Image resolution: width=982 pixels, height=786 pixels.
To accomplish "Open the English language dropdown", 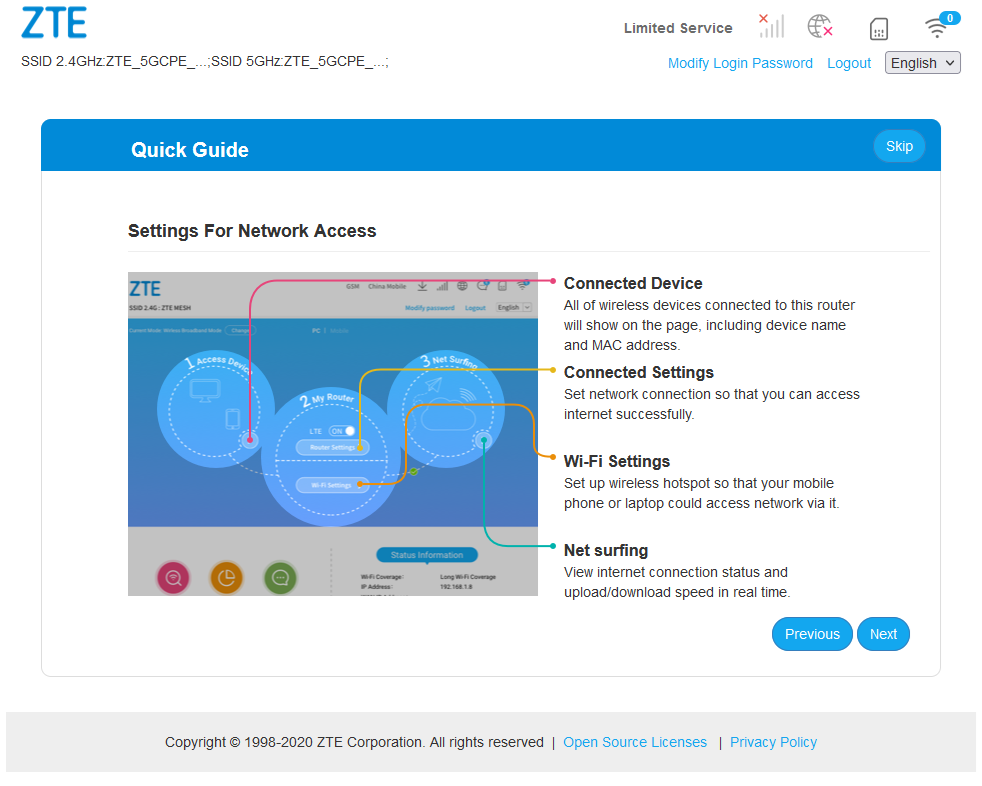I will pyautogui.click(x=922, y=63).
